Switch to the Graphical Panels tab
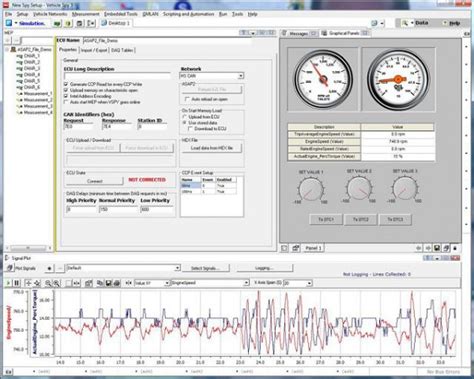Screen dimensions: 474x379 (x=344, y=33)
